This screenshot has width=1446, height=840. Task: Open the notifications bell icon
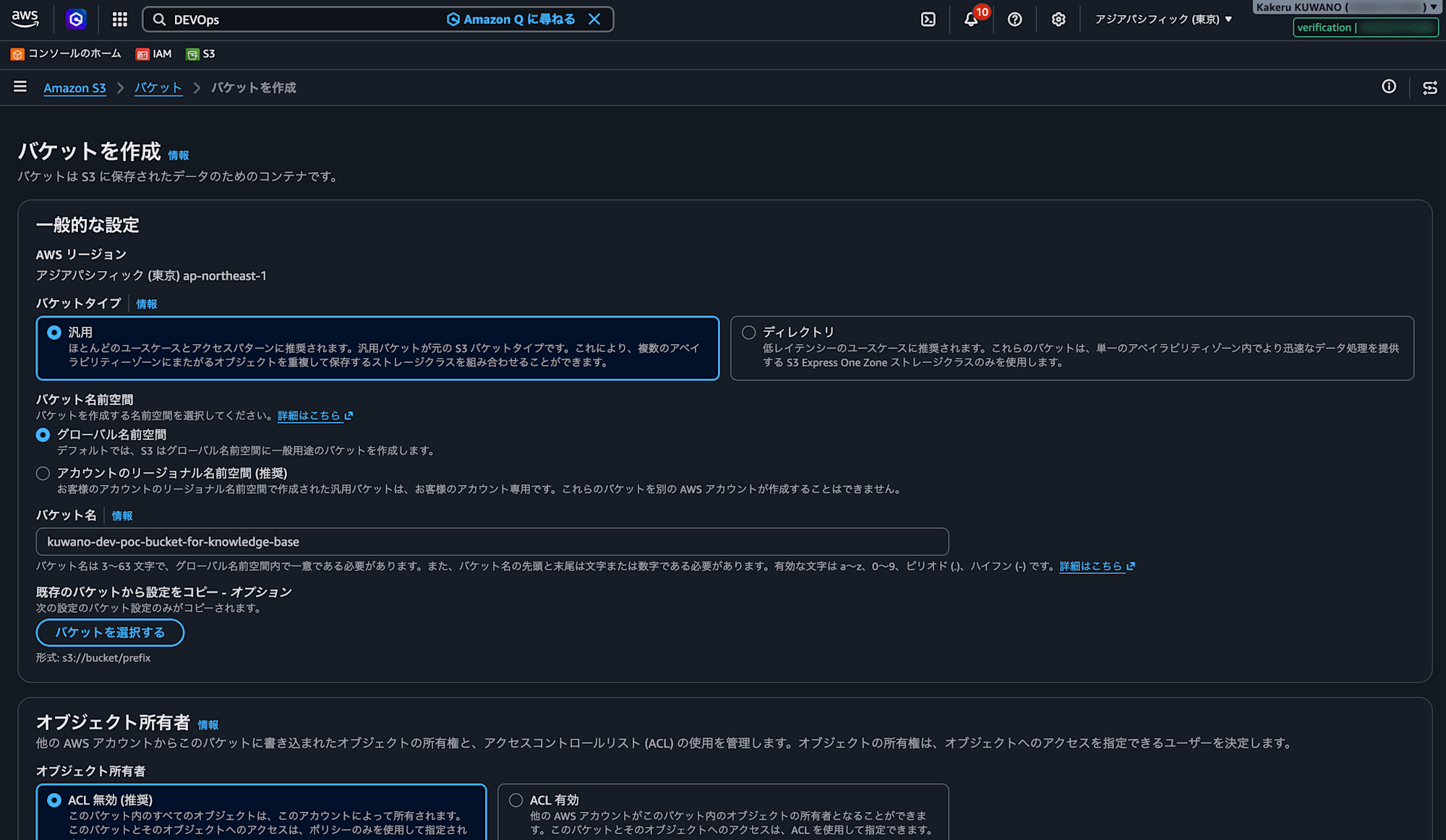pos(972,20)
